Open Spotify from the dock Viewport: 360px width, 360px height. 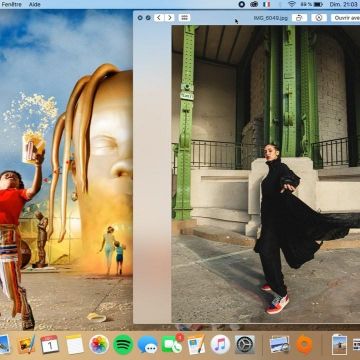pos(123,345)
